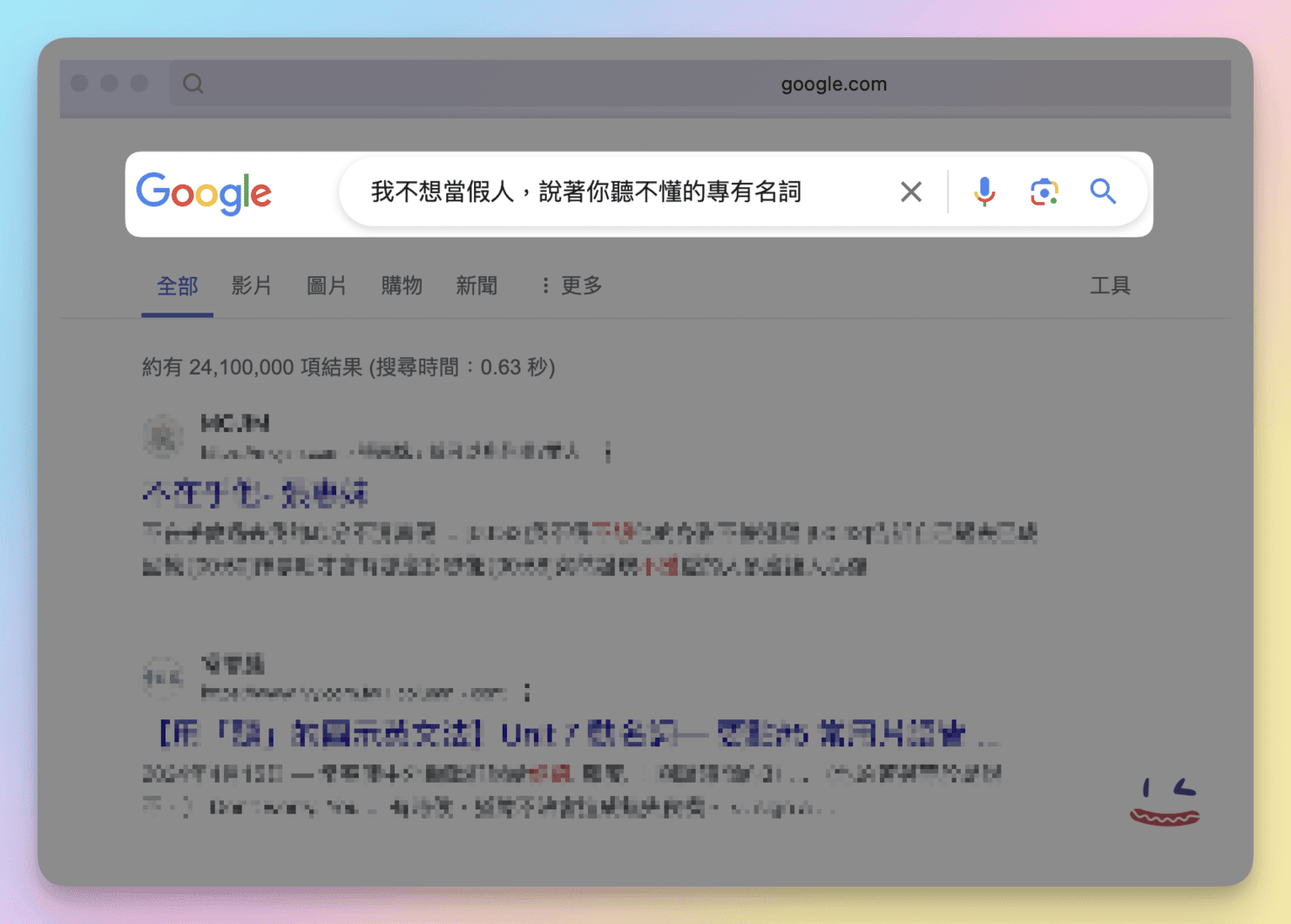
Task: Click the second result's site favicon
Action: click(163, 677)
